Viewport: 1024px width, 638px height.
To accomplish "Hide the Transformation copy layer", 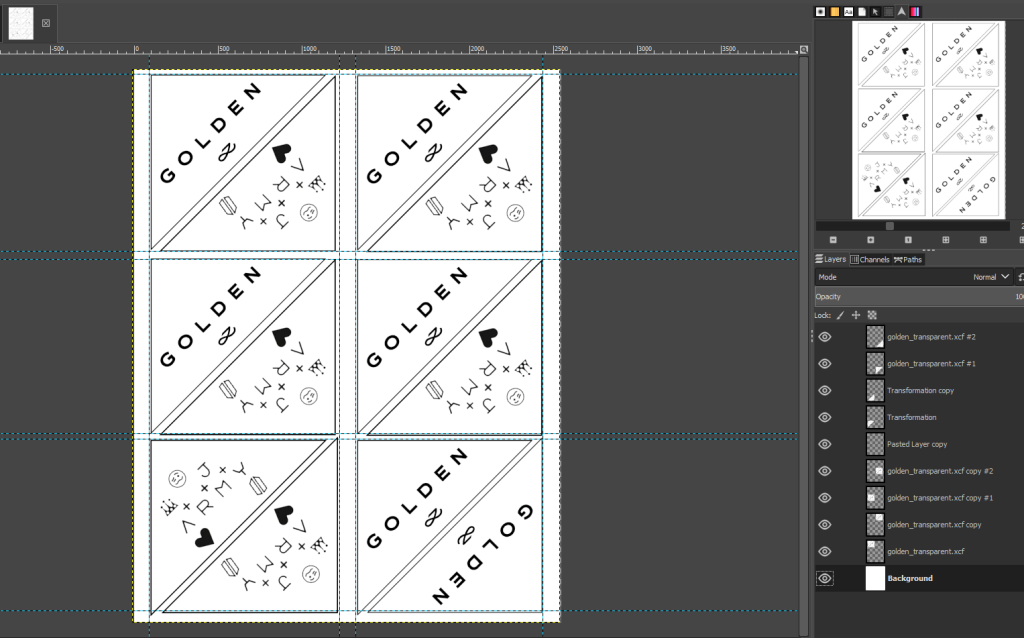I will tap(825, 390).
